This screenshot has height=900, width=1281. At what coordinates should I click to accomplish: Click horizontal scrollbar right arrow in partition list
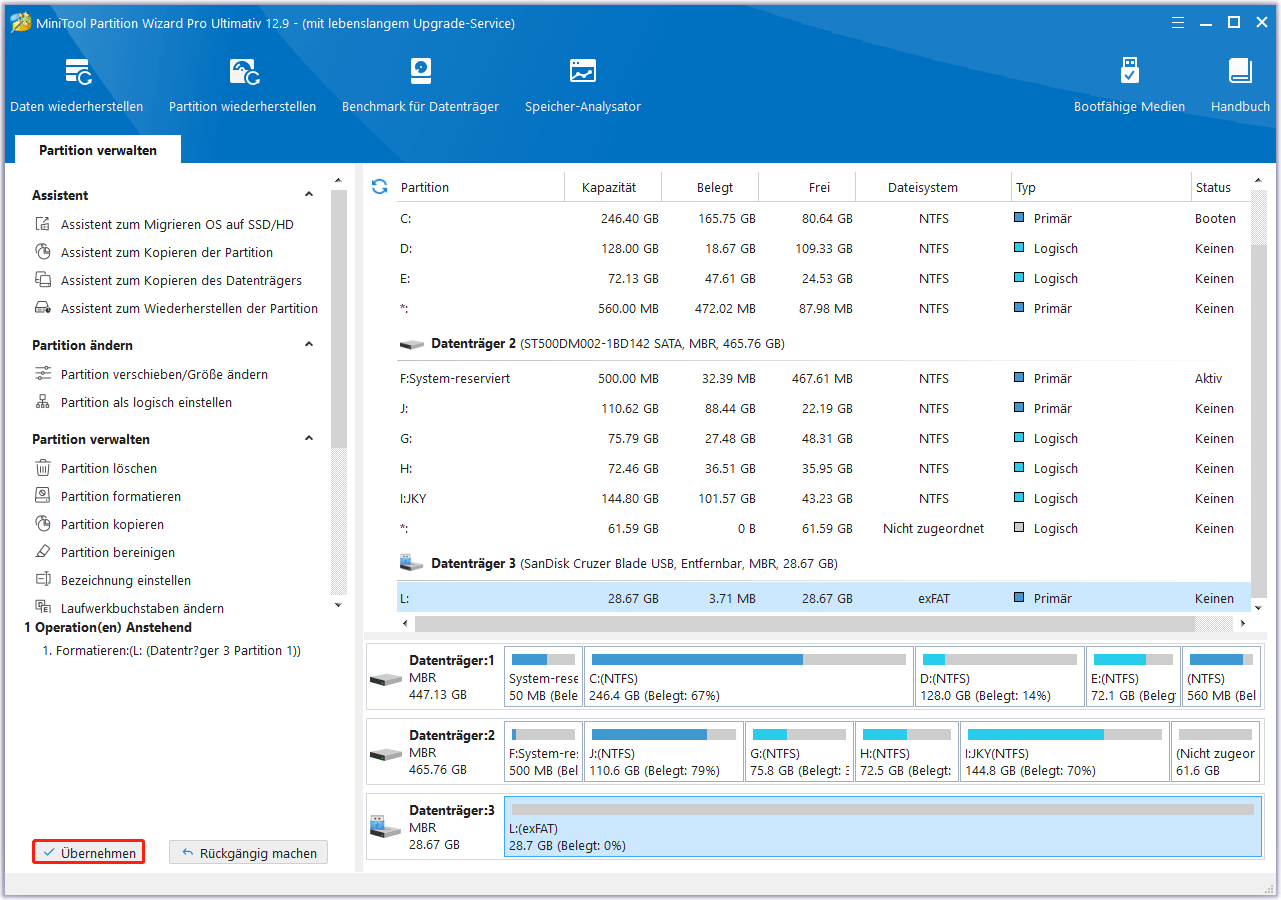tap(1242, 623)
